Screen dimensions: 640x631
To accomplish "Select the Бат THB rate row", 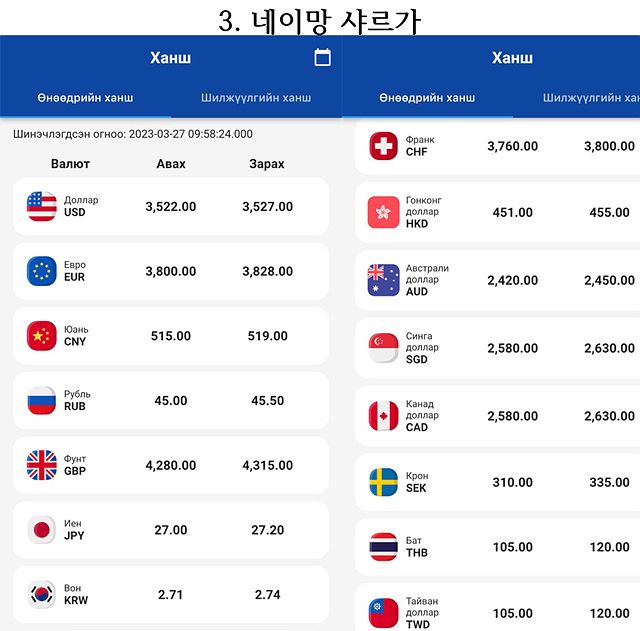I will click(498, 547).
